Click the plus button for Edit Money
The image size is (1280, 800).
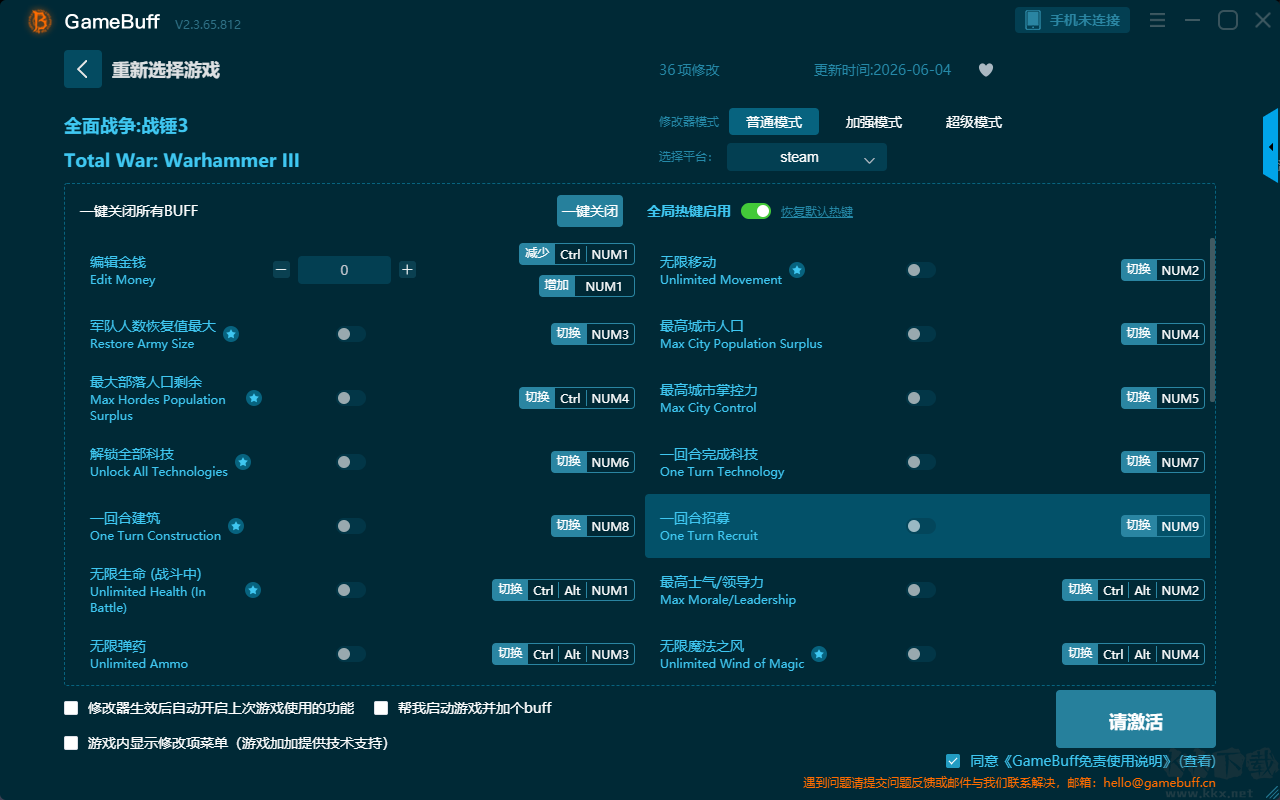[407, 269]
